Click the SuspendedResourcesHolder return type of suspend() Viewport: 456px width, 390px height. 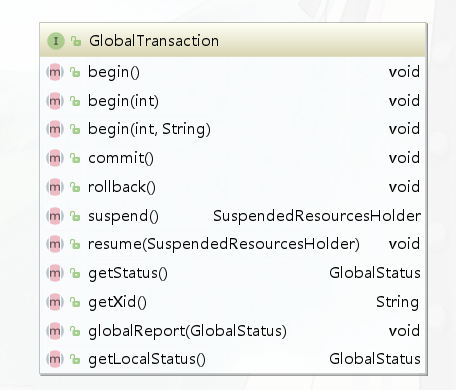pyautogui.click(x=317, y=216)
